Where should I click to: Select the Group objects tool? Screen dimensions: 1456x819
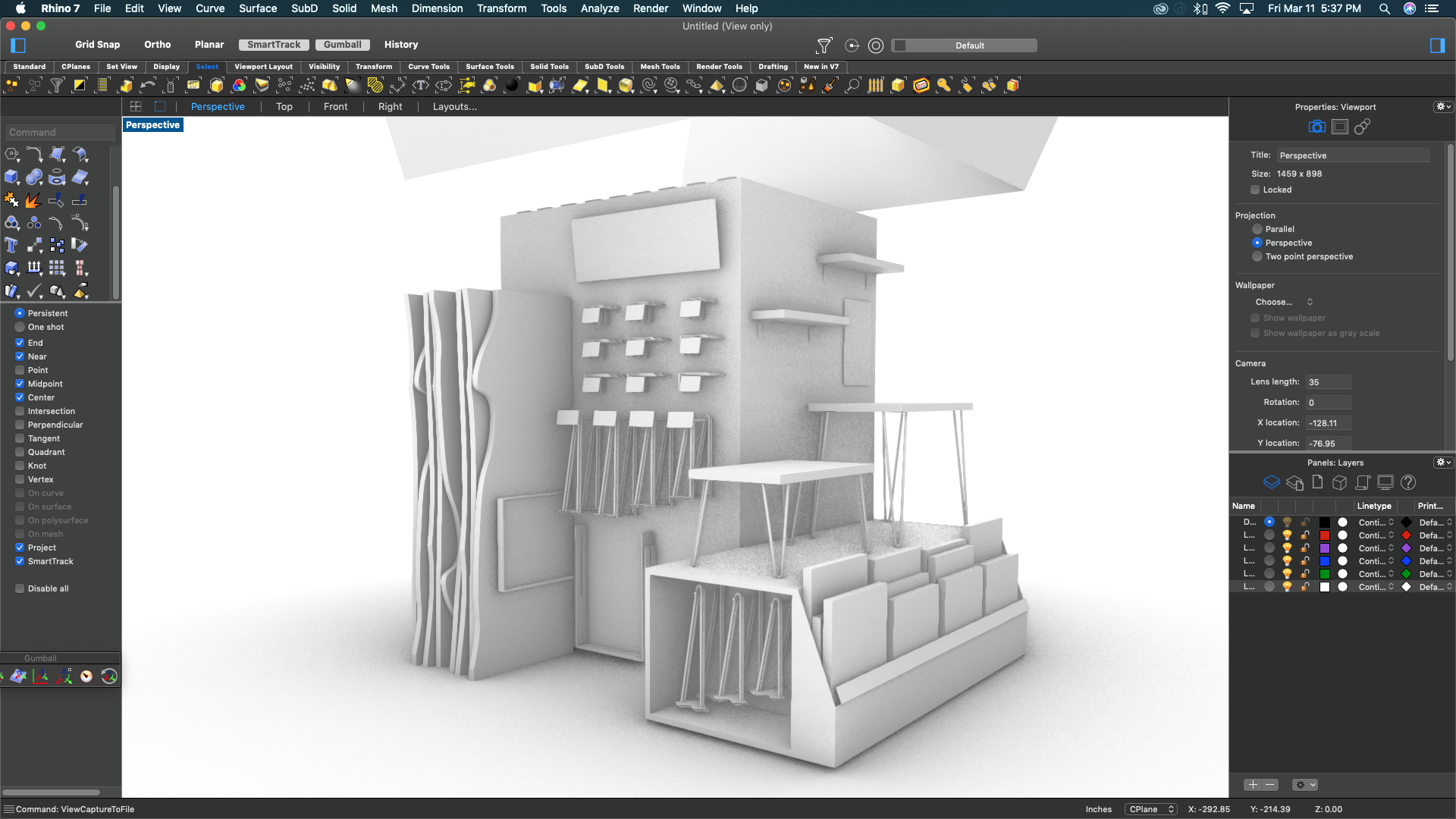pyautogui.click(x=11, y=223)
